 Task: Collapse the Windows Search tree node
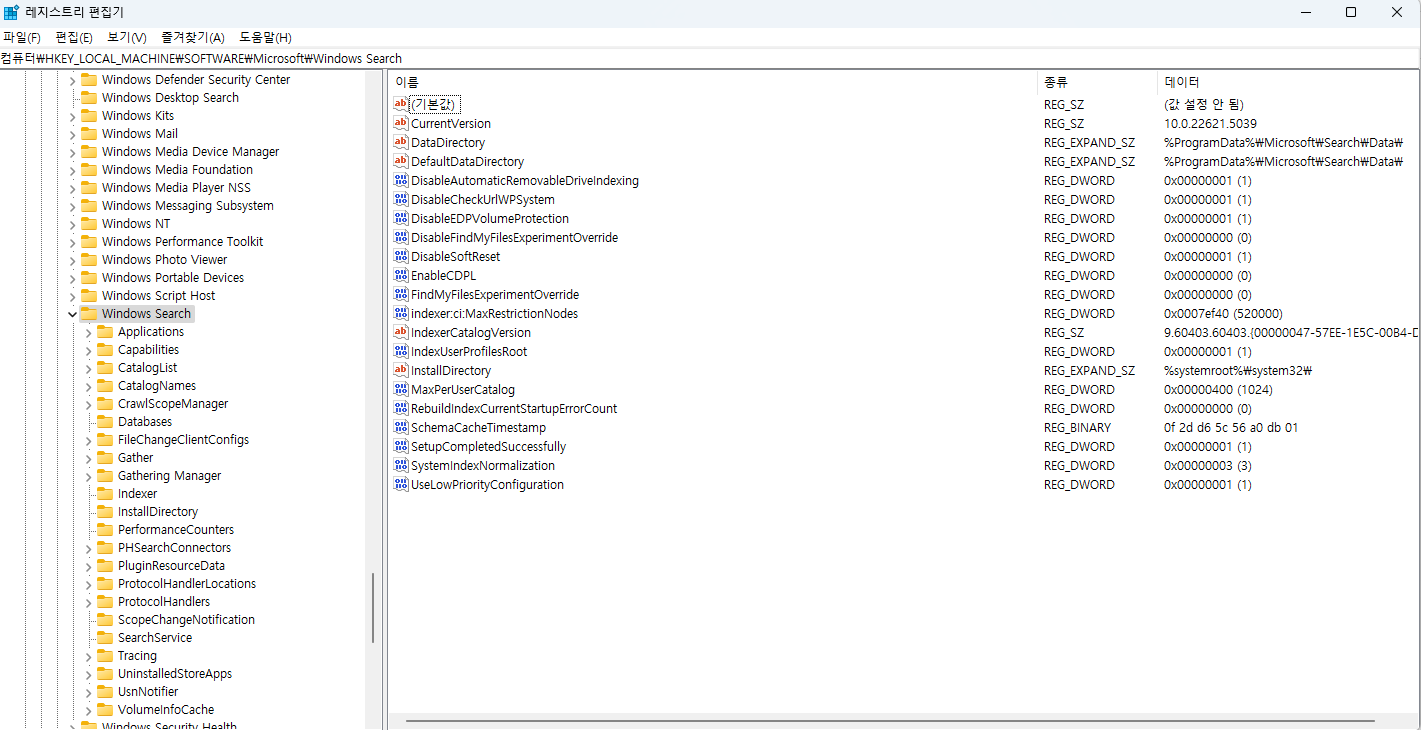click(72, 314)
